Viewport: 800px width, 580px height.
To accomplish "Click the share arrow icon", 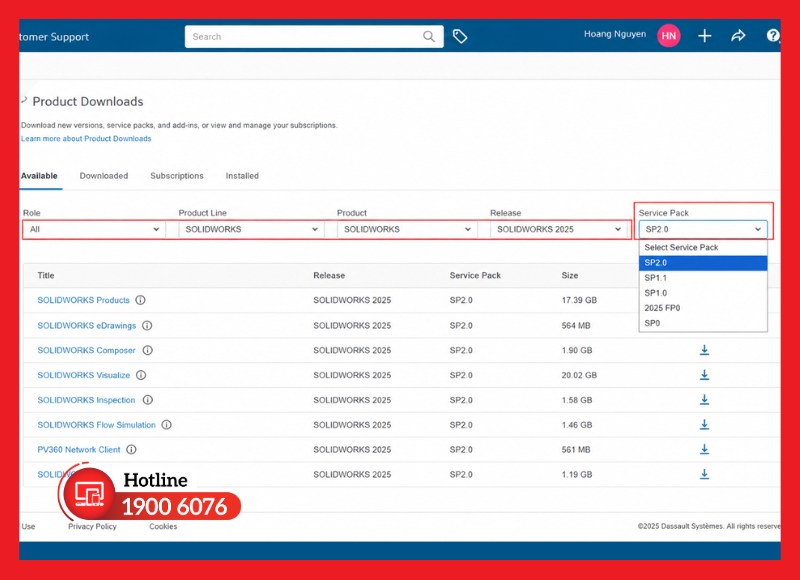I will (x=738, y=36).
